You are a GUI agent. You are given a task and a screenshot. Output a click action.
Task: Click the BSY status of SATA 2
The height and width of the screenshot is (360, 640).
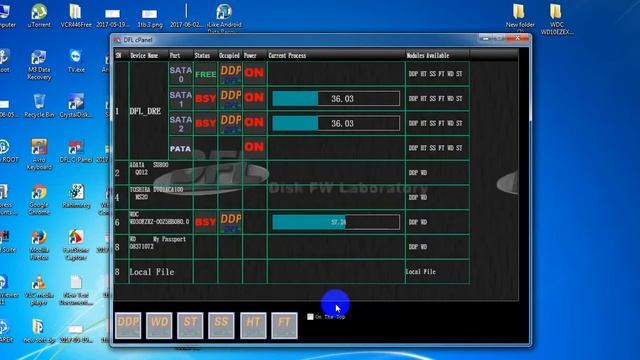[205, 123]
